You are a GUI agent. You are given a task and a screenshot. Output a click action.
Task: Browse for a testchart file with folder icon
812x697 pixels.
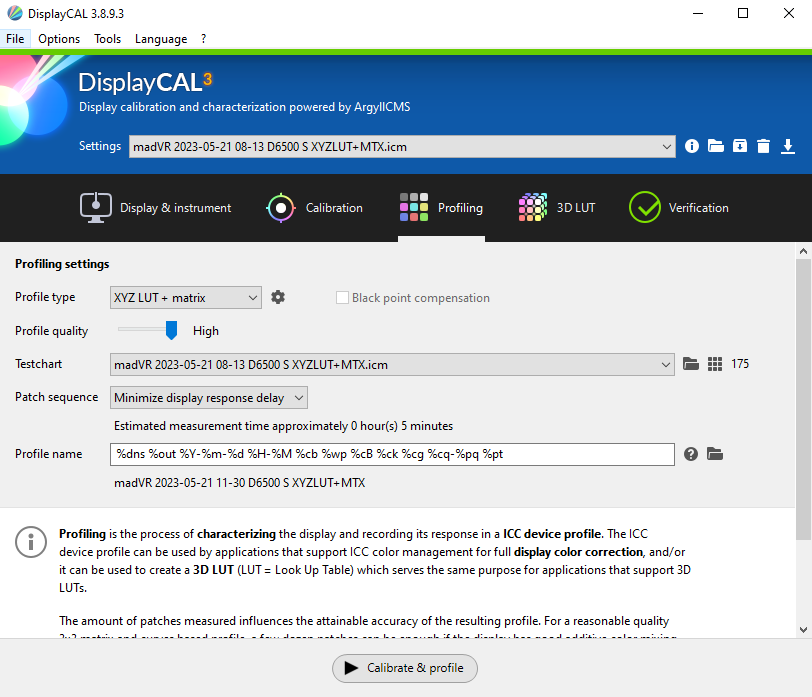coord(690,364)
